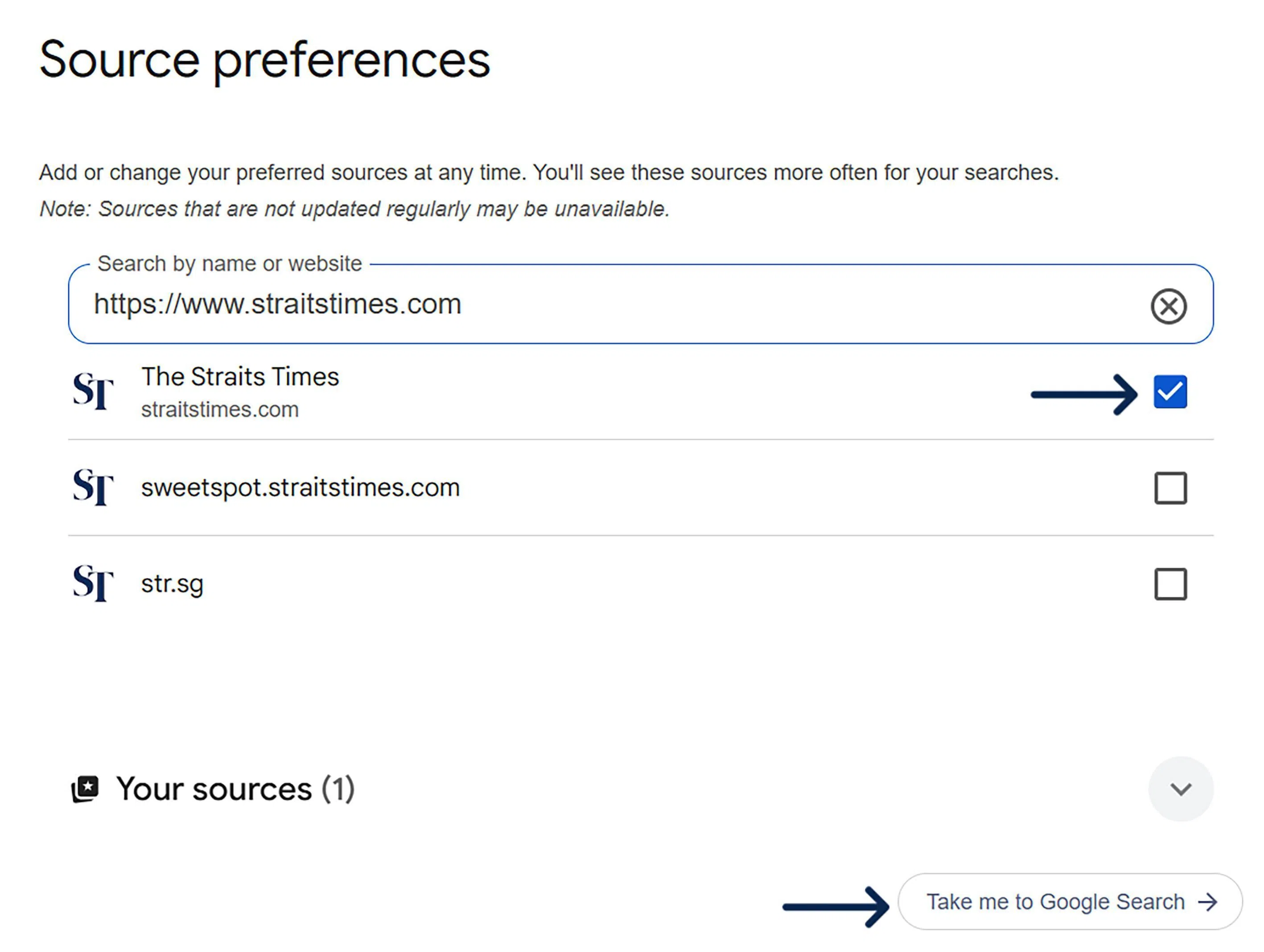Click The Straits Times ST logo
1264x952 pixels.
tap(93, 391)
